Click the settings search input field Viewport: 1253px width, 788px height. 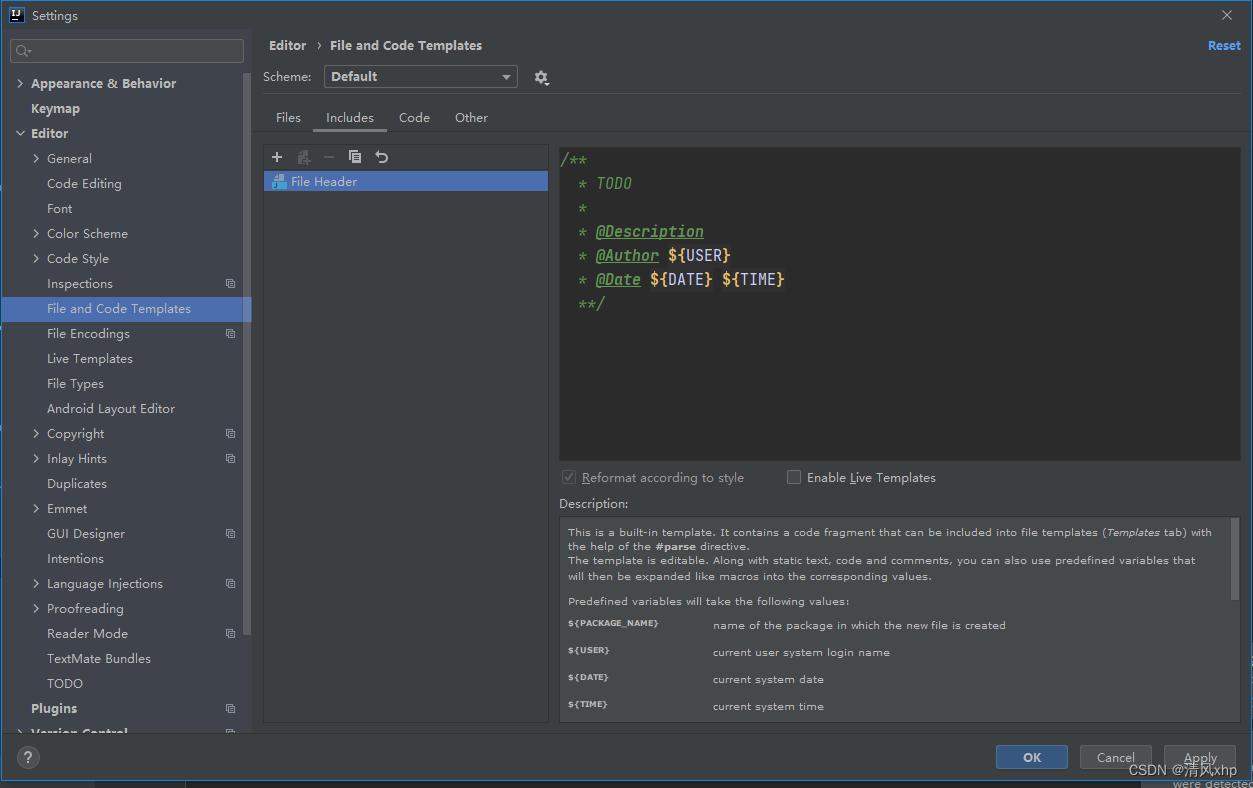click(x=127, y=51)
